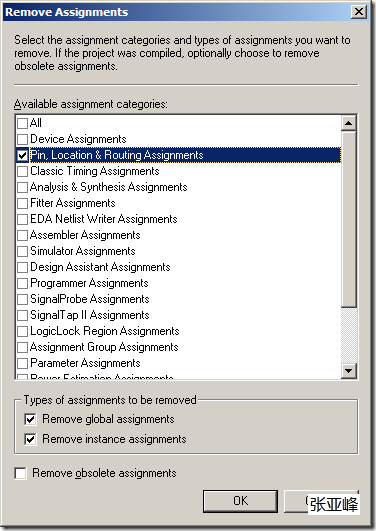Click the list scroll down arrow
Image resolution: width=376 pixels, height=531 pixels.
click(x=349, y=370)
